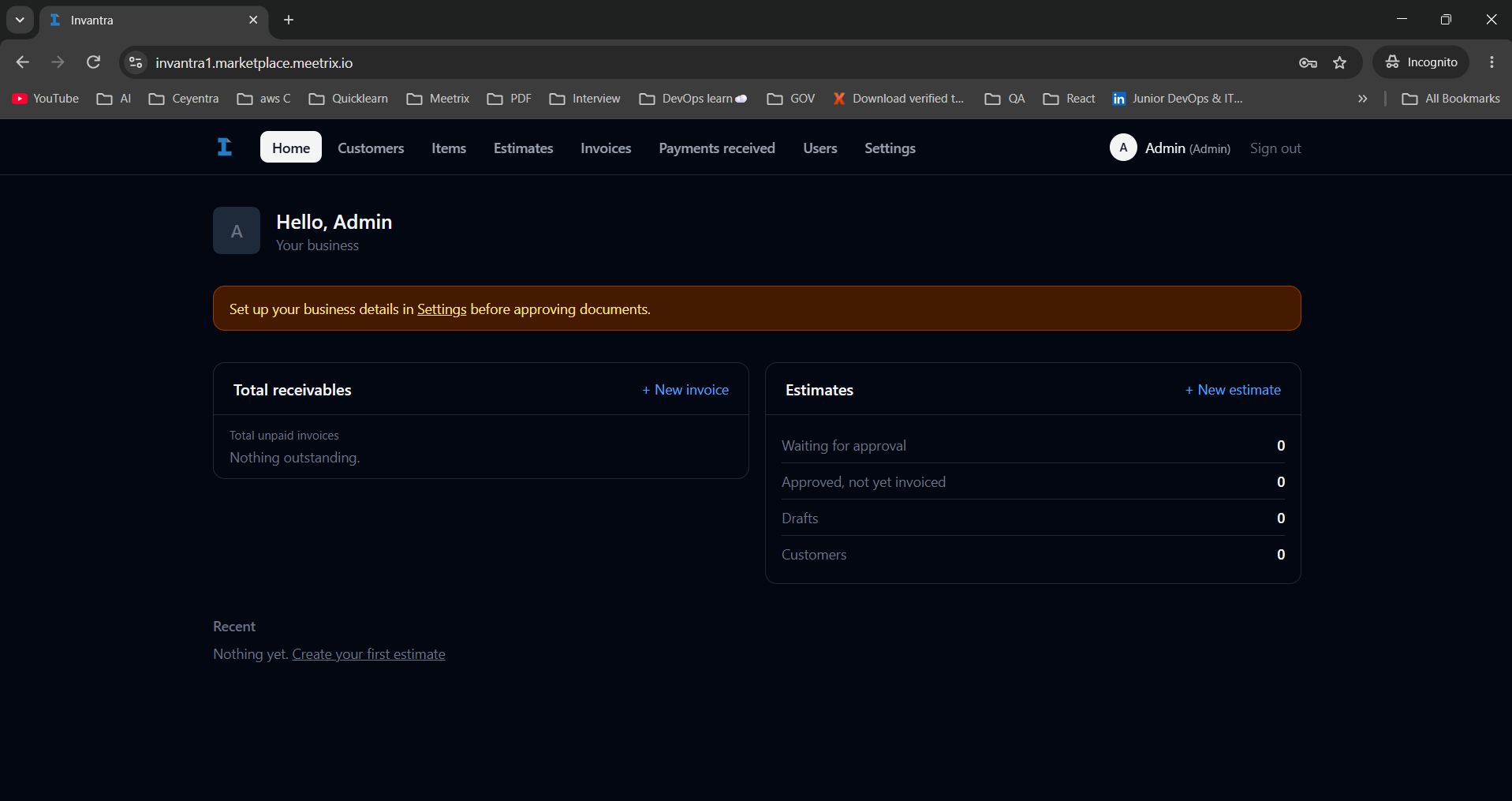Open Settings from the navigation bar

pos(890,148)
